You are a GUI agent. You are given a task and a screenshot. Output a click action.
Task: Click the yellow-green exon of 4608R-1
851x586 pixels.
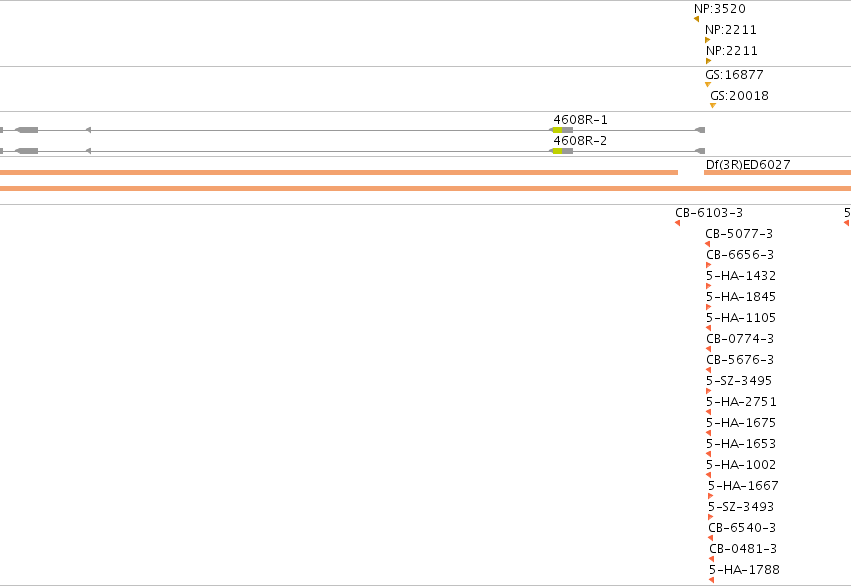557,130
